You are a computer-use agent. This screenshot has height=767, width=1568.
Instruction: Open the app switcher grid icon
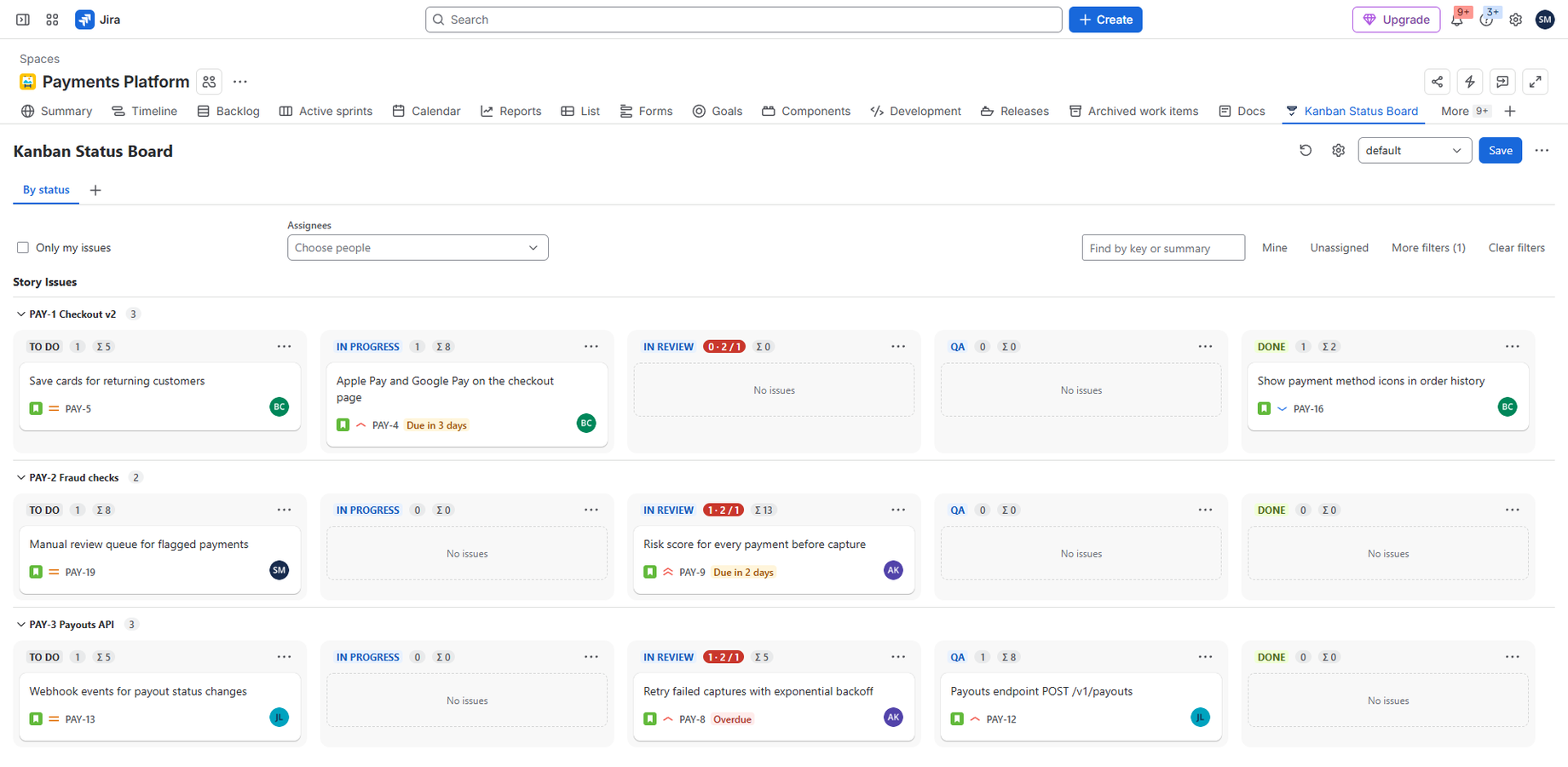tap(52, 20)
